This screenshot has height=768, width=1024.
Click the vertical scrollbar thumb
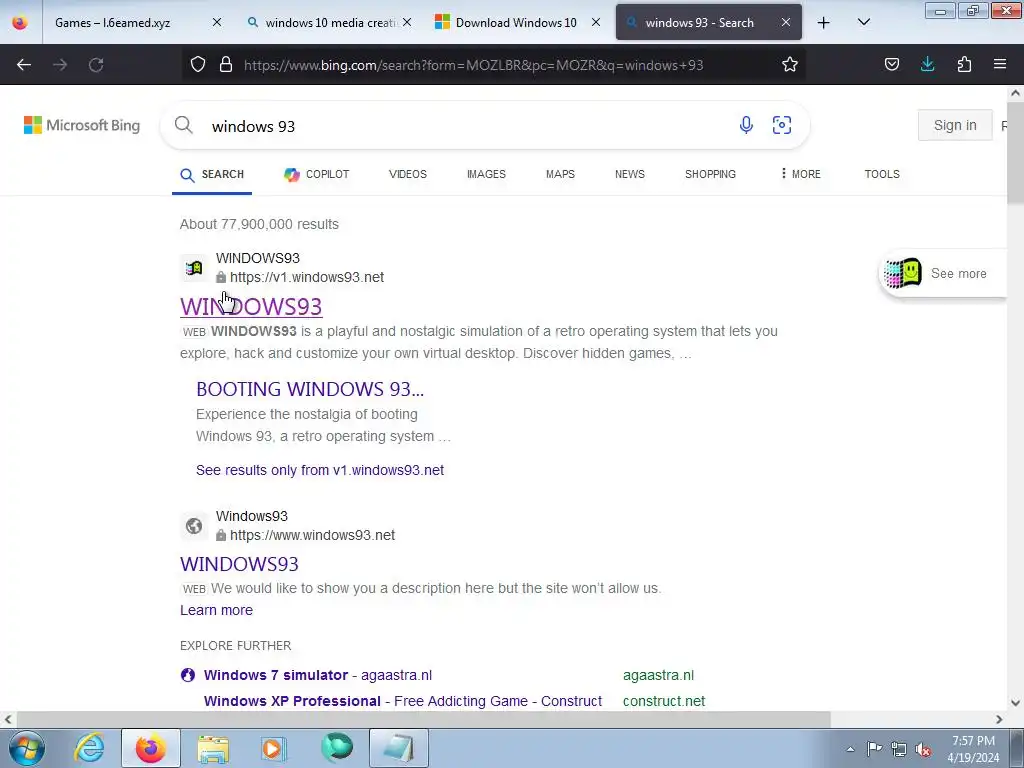point(1015,155)
